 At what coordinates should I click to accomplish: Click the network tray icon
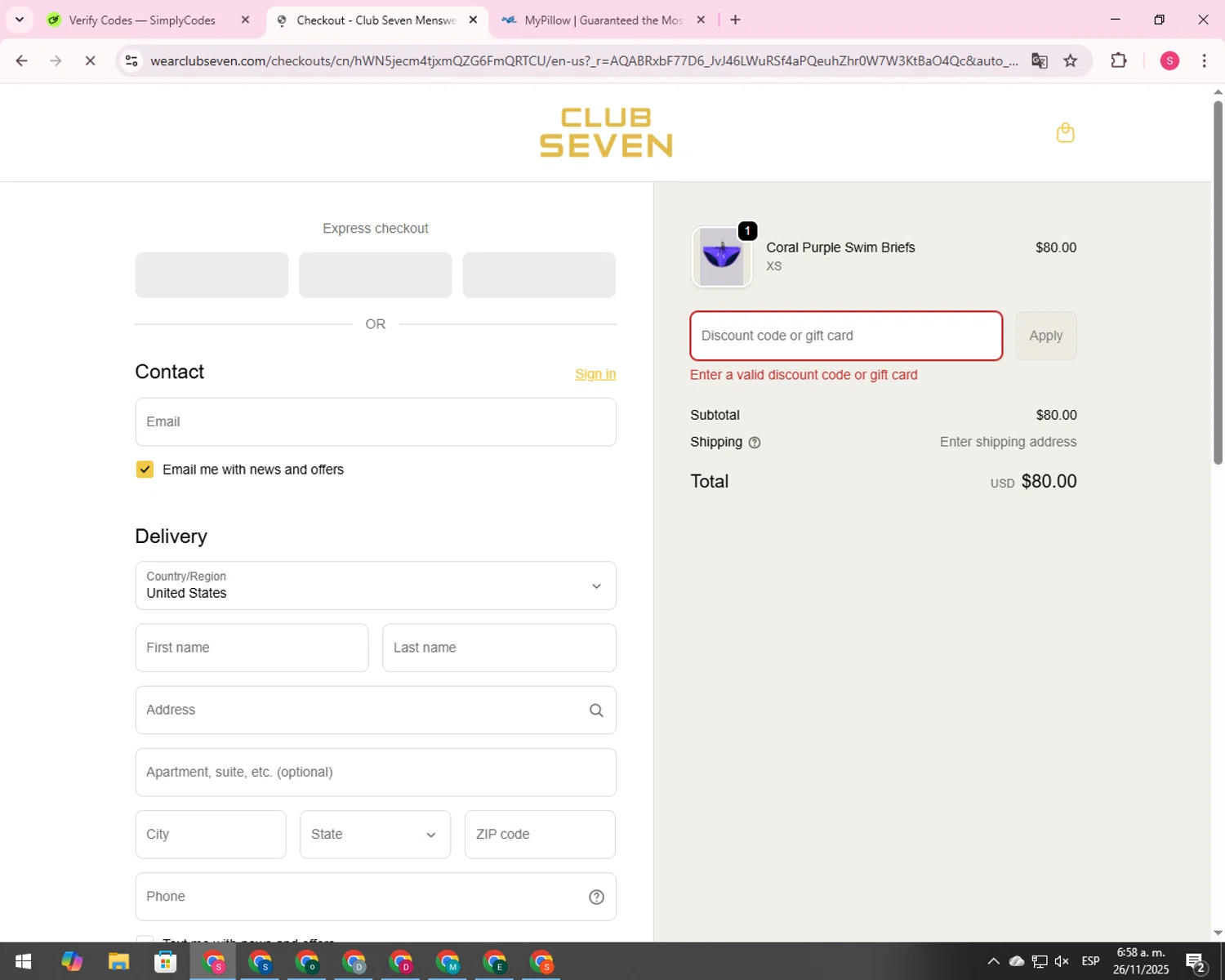tap(1040, 961)
